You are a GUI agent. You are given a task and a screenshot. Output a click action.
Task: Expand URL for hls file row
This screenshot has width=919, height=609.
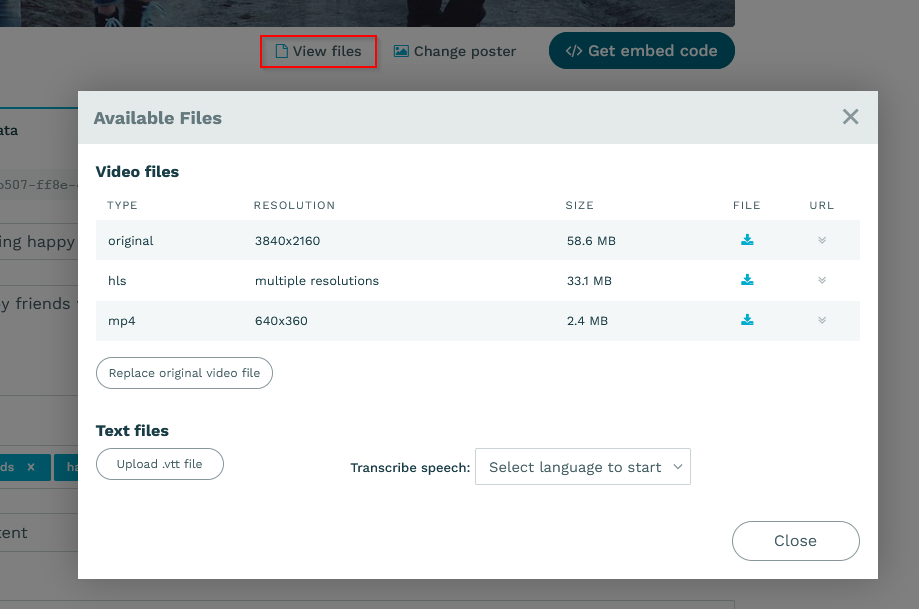pyautogui.click(x=822, y=280)
